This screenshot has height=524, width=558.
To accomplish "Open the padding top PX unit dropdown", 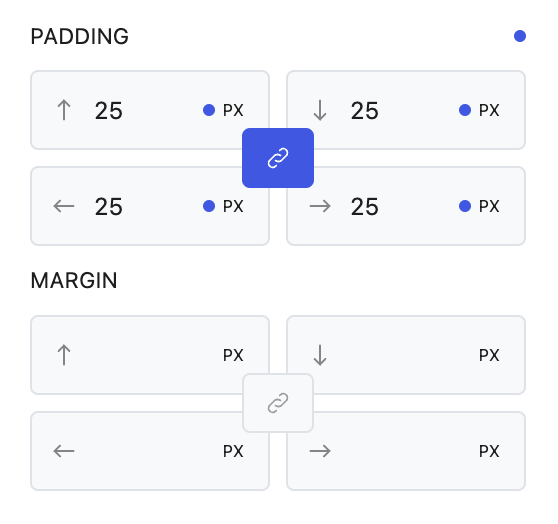I will (x=233, y=110).
